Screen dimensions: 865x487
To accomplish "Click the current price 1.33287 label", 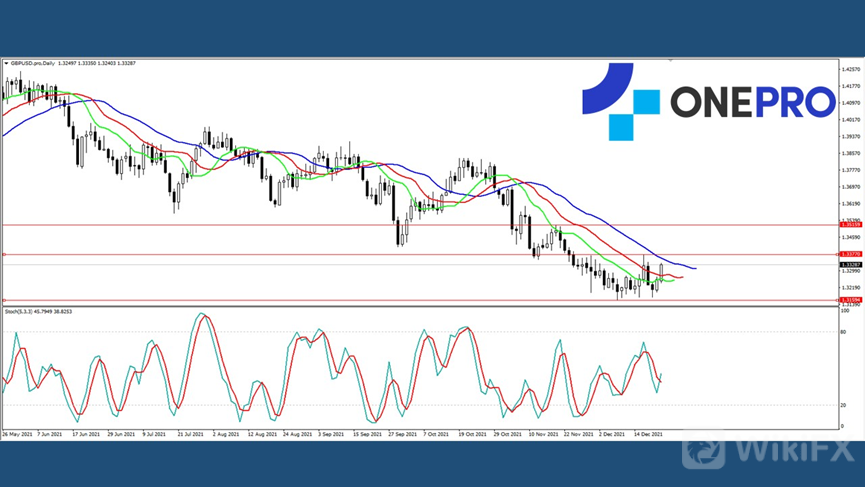I will tap(850, 264).
